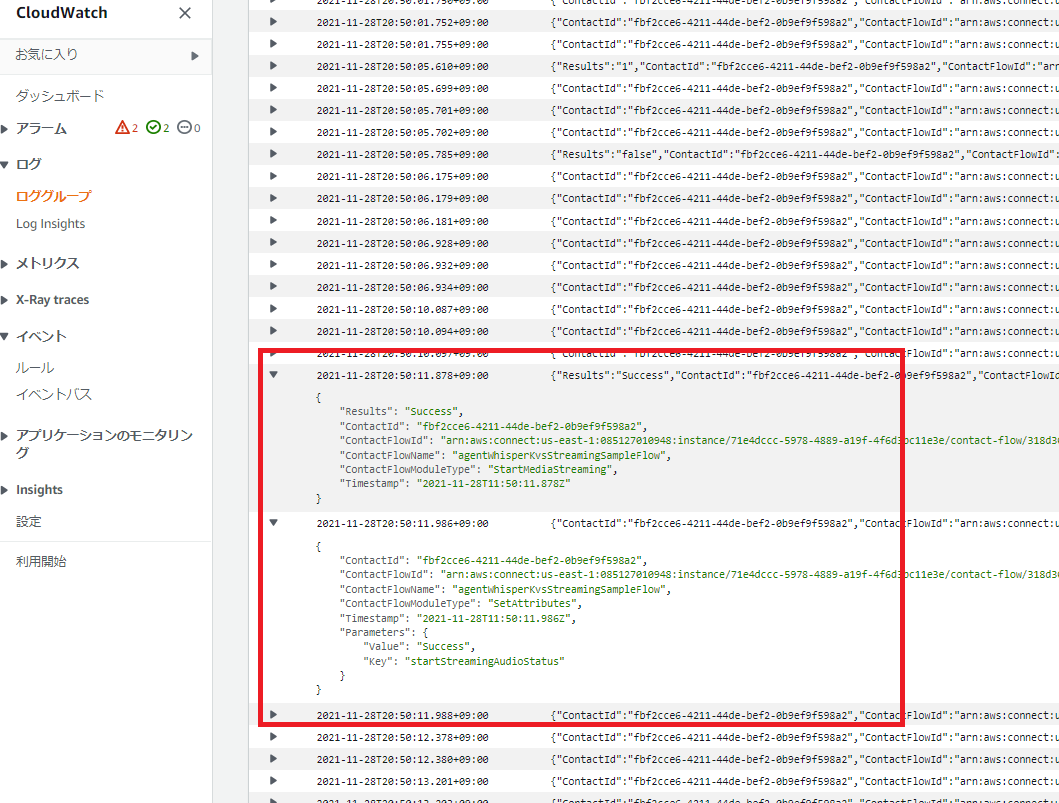Expand log event at 20:50:06.175
This screenshot has width=1059, height=803.
click(274, 176)
